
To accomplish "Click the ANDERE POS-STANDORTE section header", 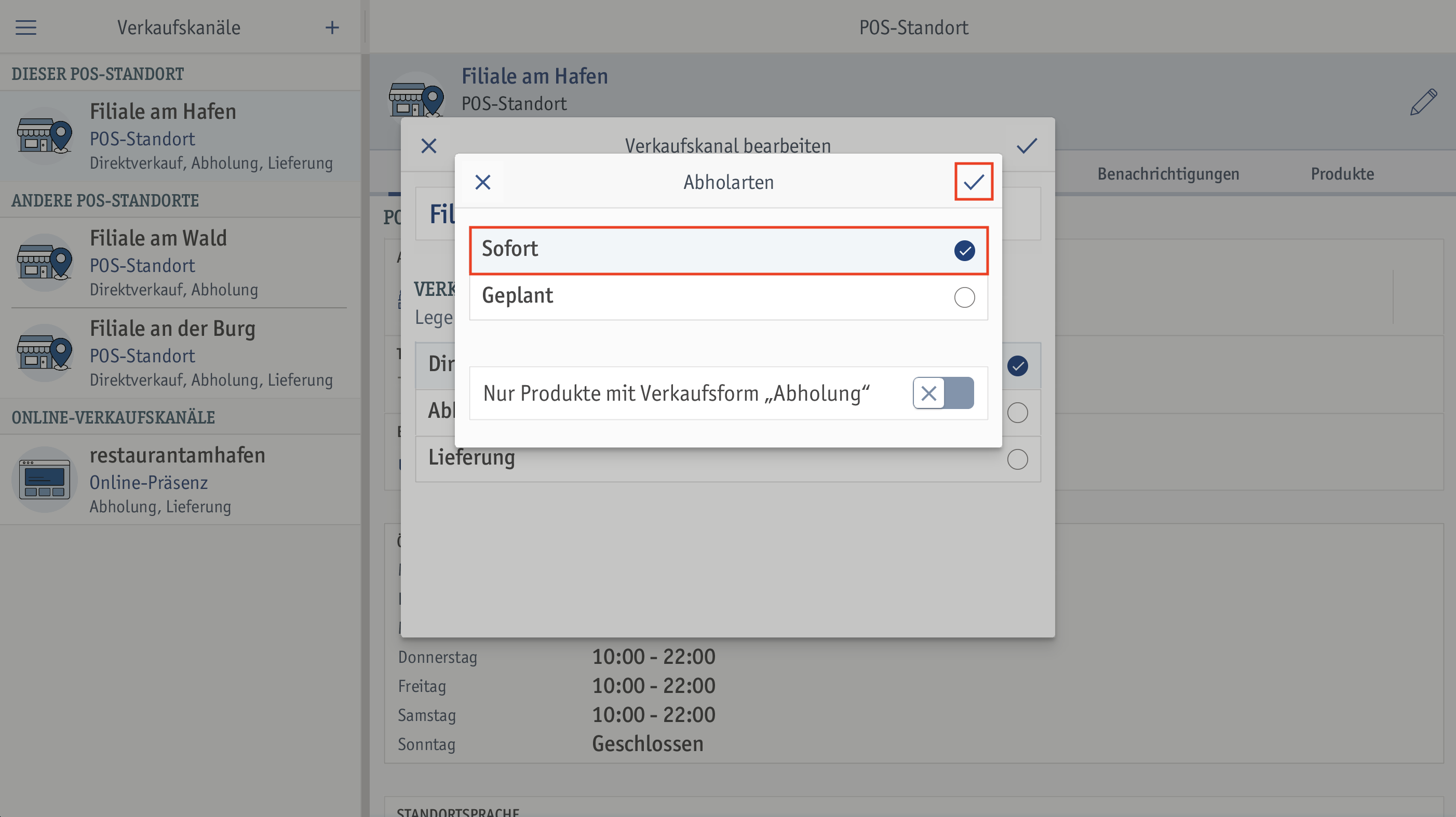I will [105, 200].
